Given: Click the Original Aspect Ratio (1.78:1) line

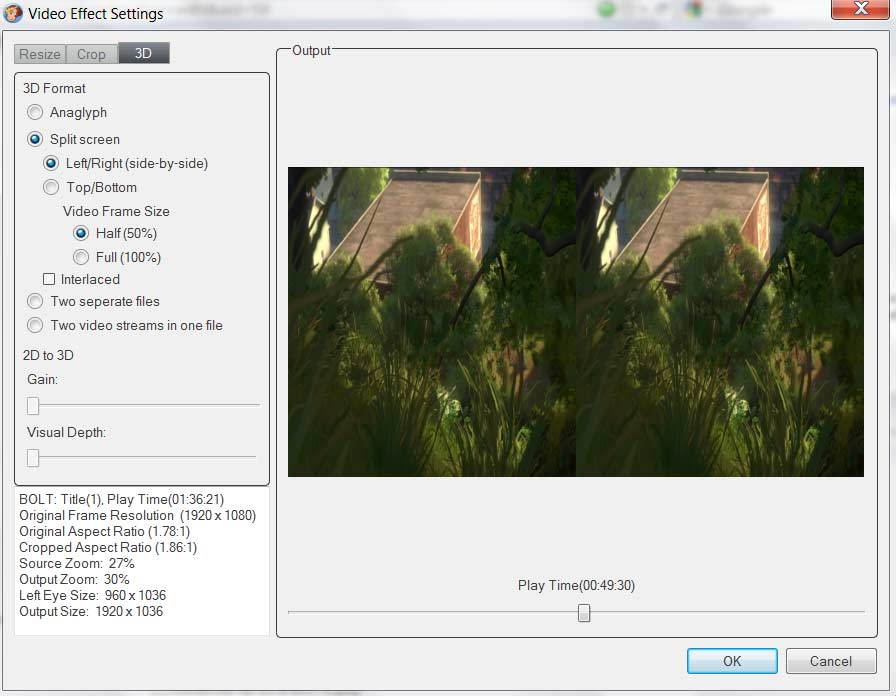Looking at the screenshot, I should pos(105,531).
